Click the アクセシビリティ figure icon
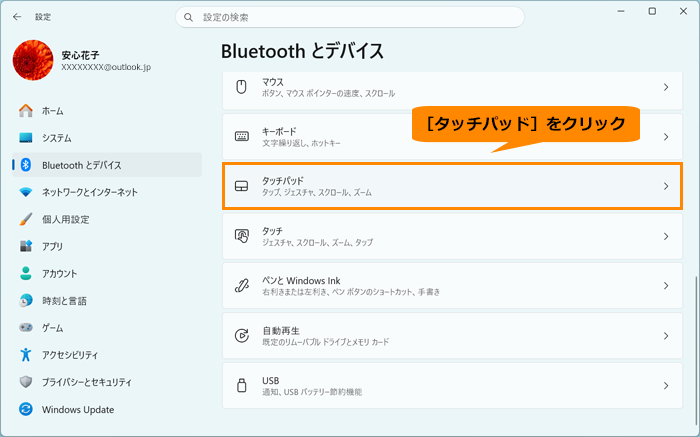The image size is (700, 437). coord(26,355)
